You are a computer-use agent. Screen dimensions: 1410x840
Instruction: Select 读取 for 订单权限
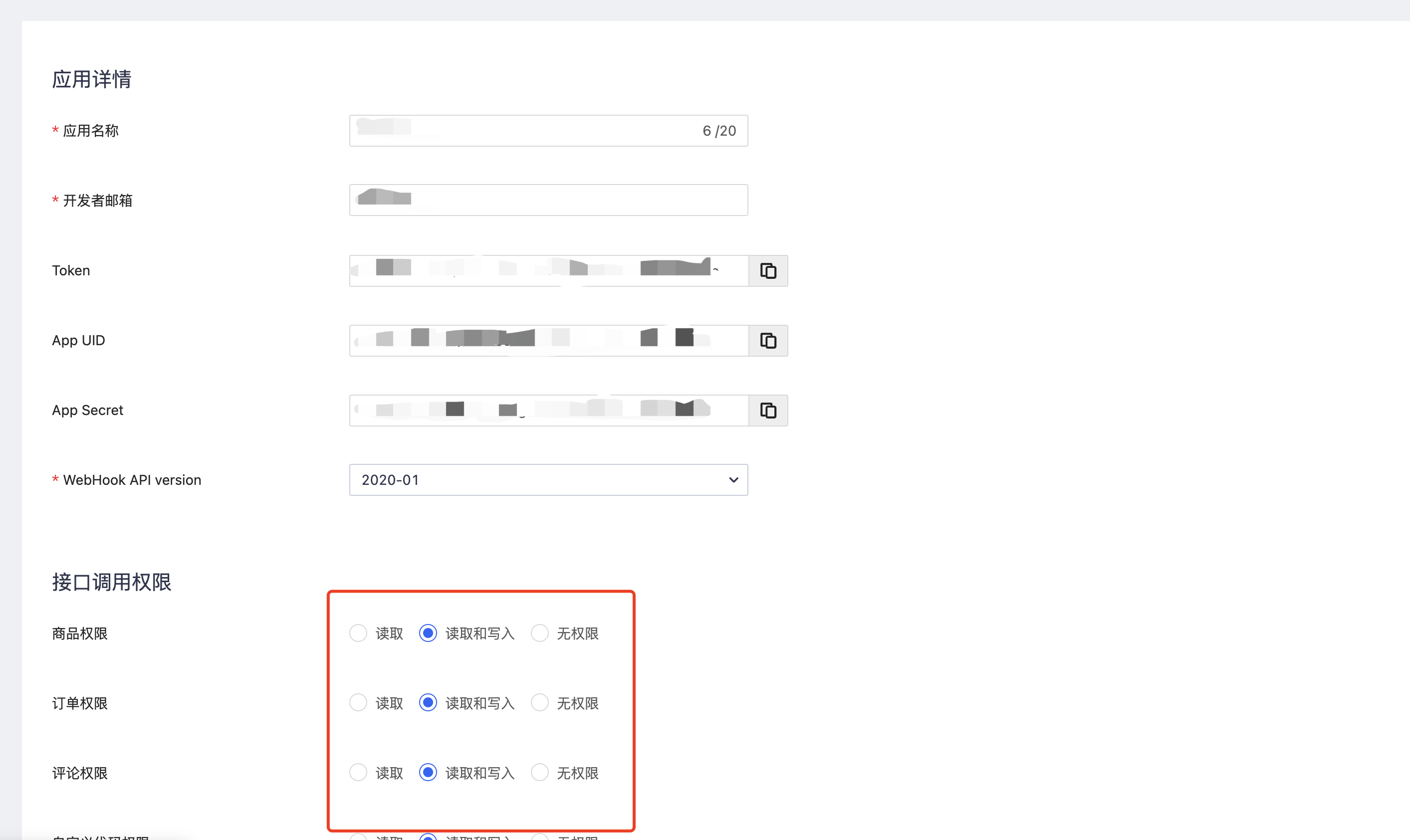(x=358, y=702)
